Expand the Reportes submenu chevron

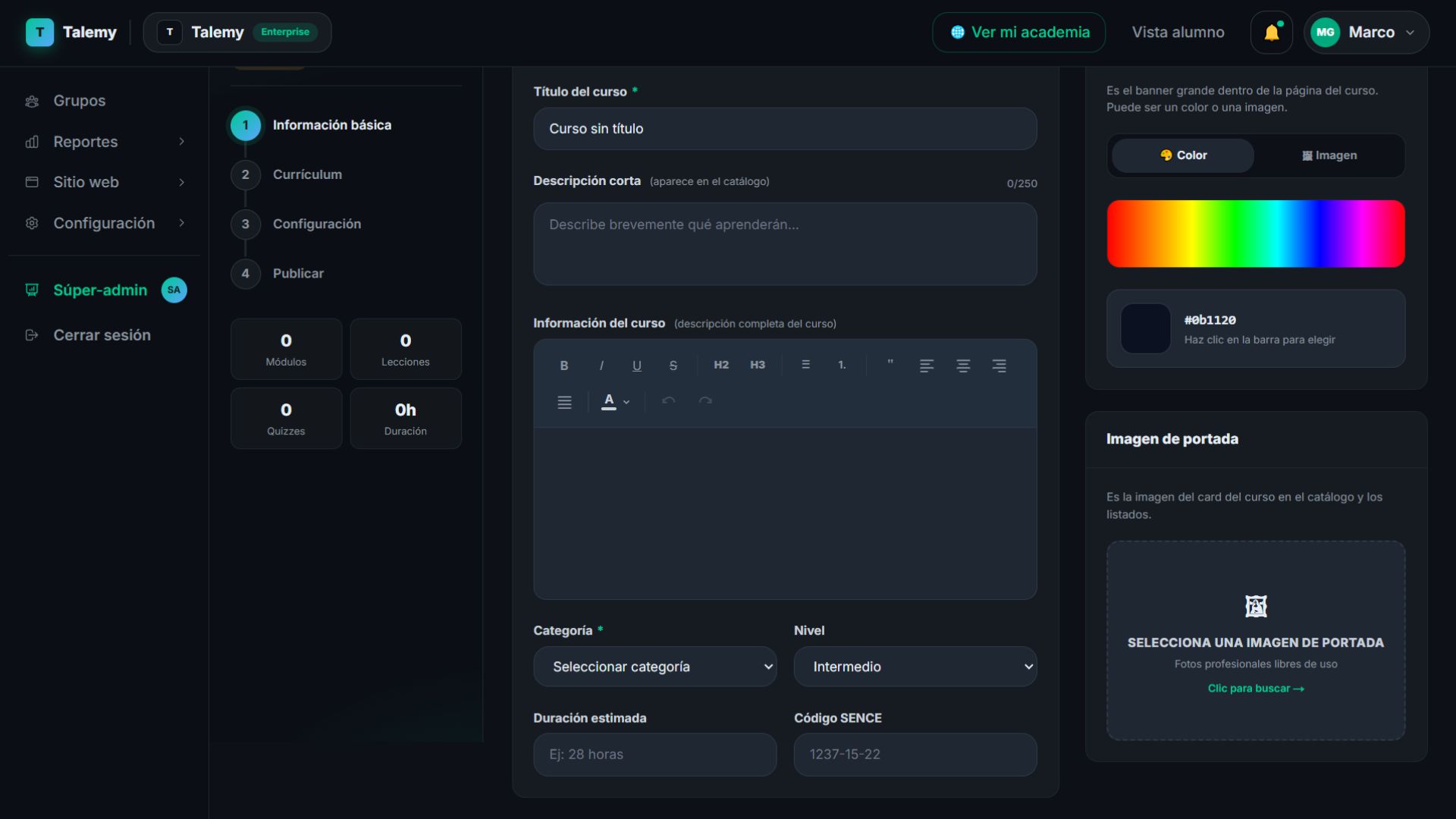point(181,142)
